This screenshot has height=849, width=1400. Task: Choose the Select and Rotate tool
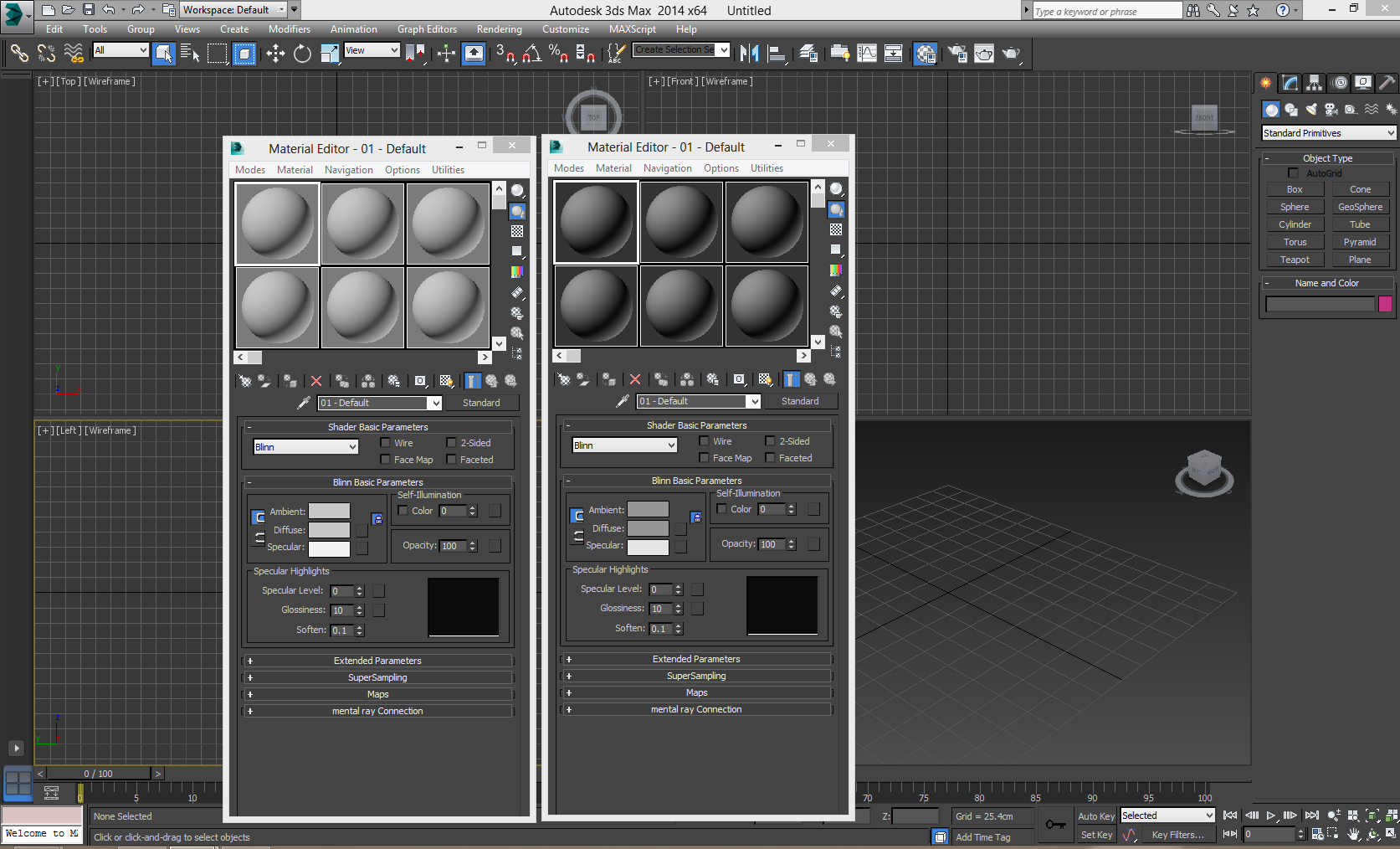302,54
